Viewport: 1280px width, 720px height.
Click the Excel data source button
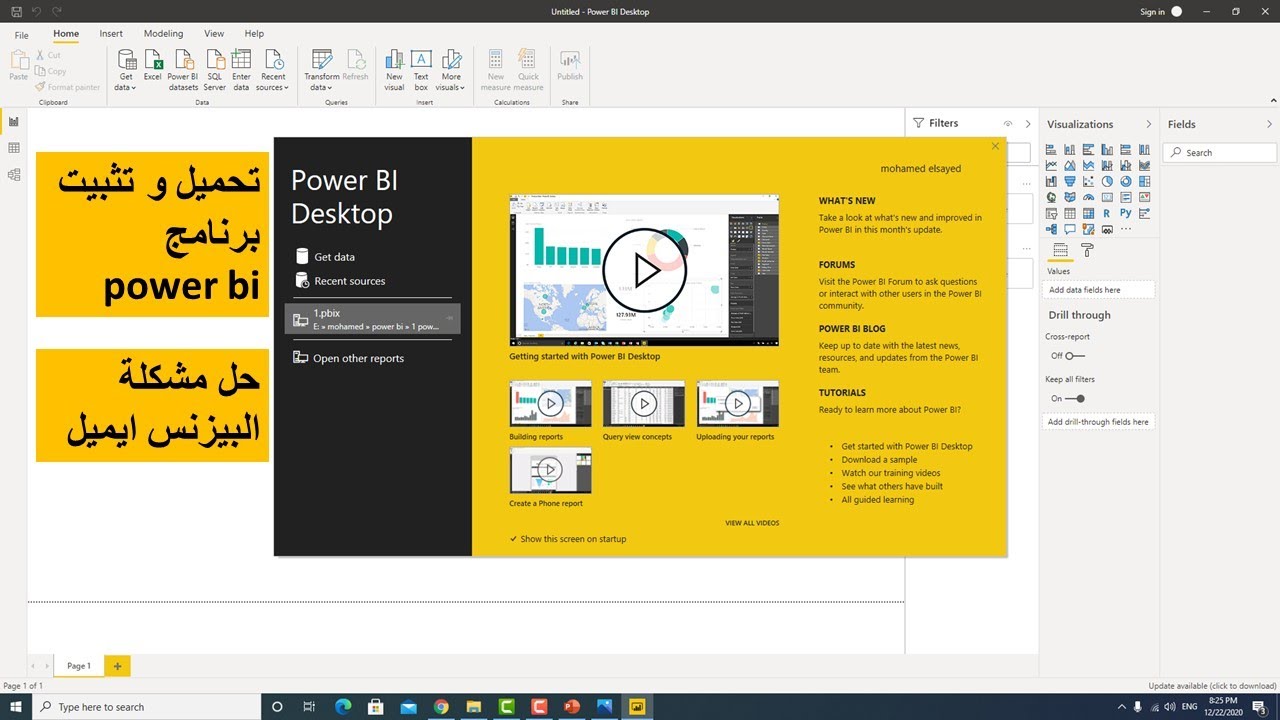tap(152, 66)
